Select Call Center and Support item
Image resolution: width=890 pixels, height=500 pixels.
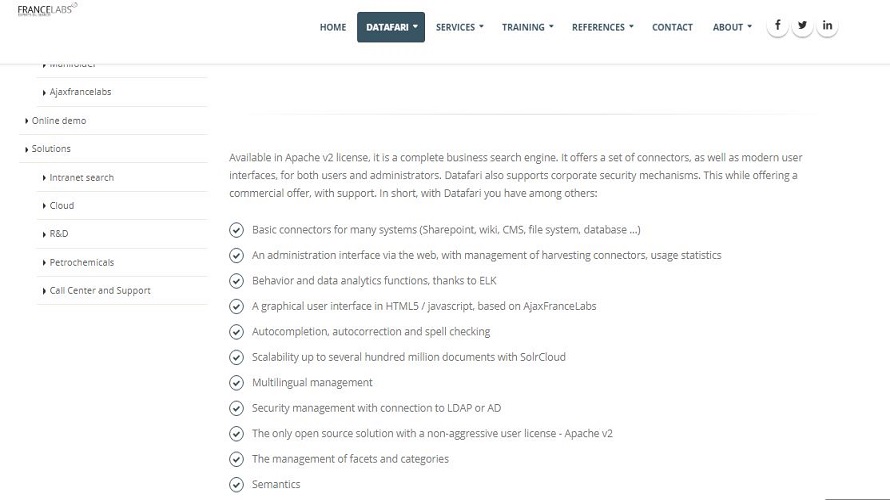[99, 291]
